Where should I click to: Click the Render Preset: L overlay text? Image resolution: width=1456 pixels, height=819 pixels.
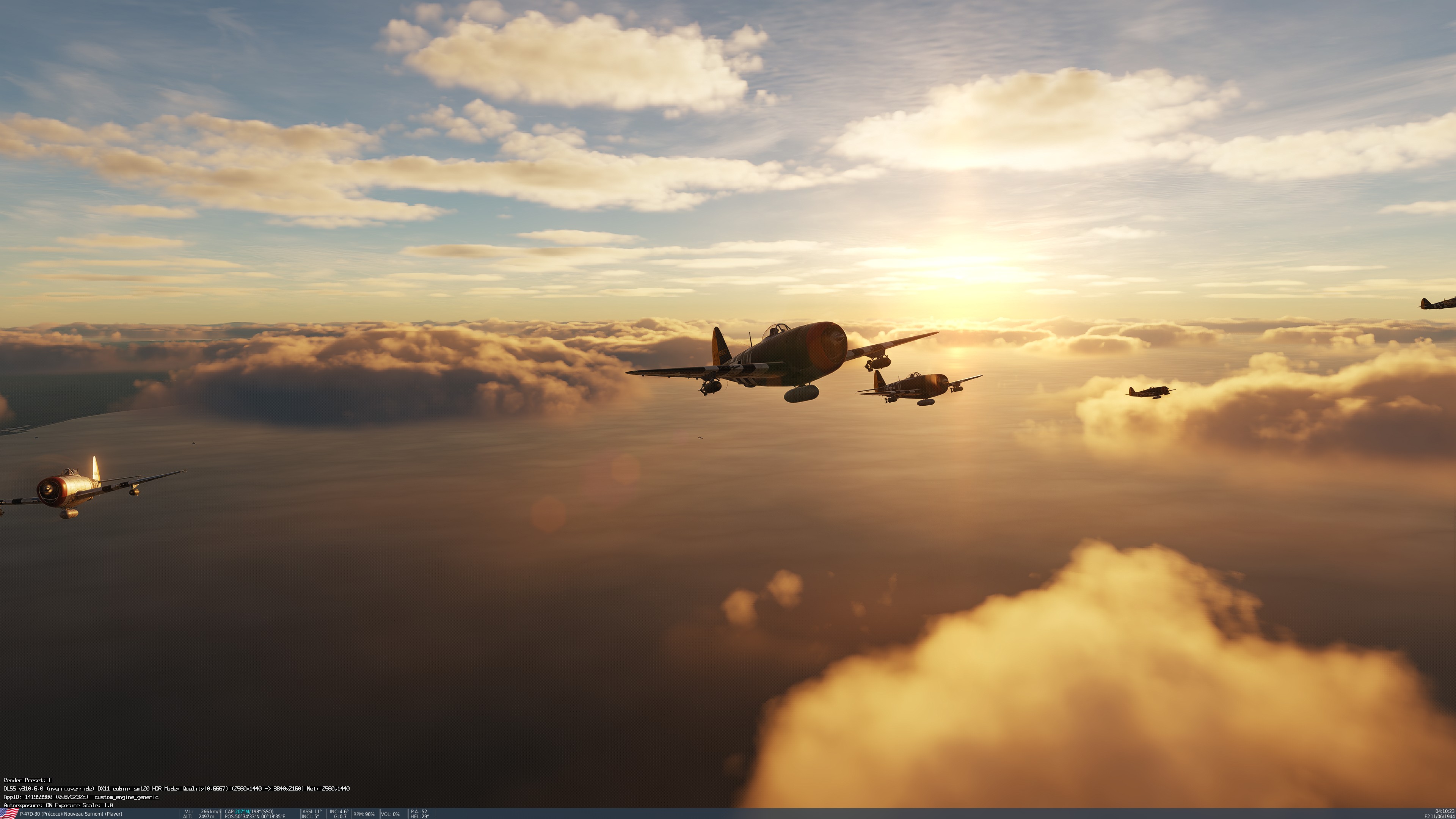[27, 781]
